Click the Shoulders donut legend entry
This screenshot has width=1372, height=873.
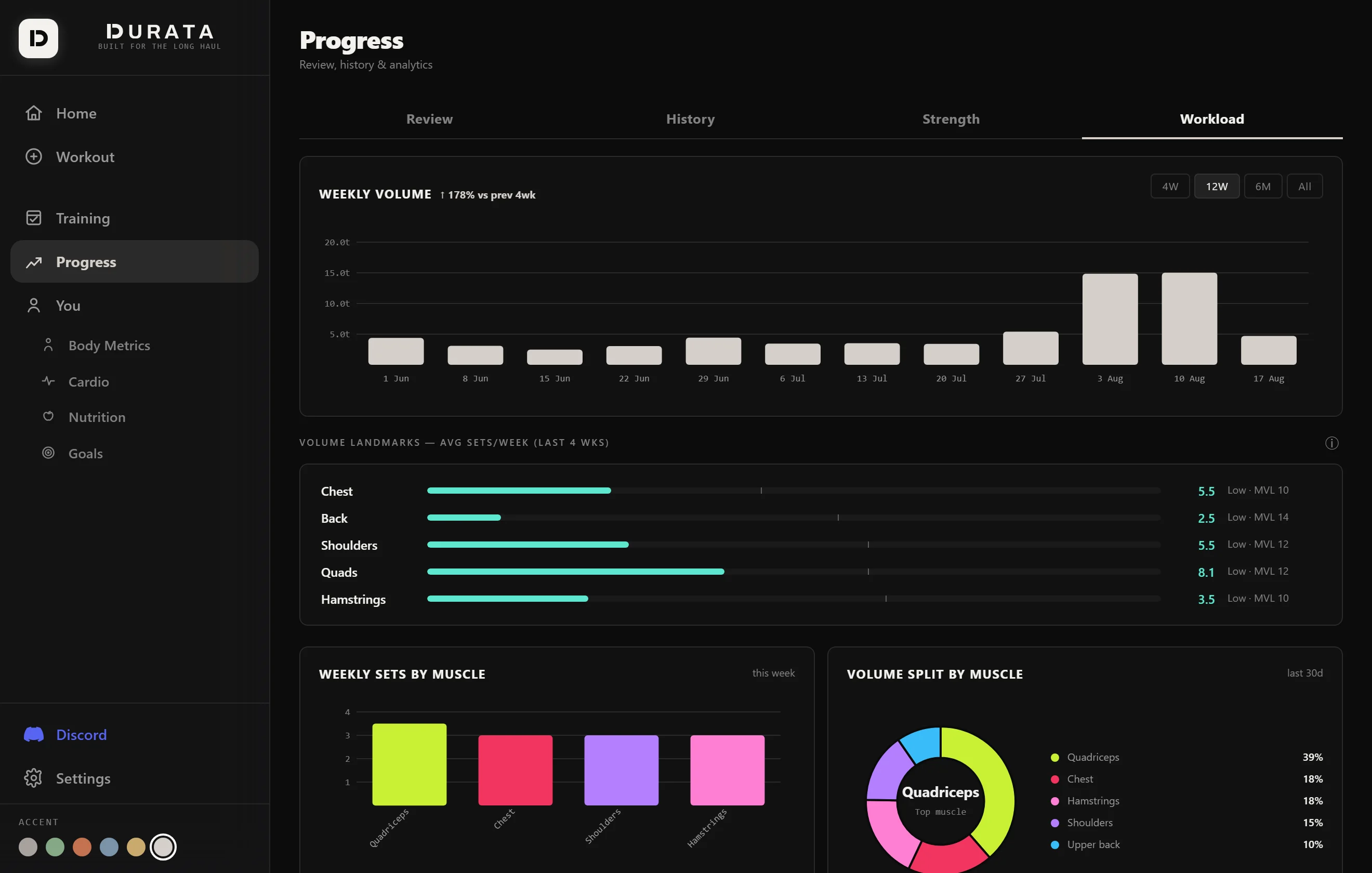click(x=1186, y=822)
